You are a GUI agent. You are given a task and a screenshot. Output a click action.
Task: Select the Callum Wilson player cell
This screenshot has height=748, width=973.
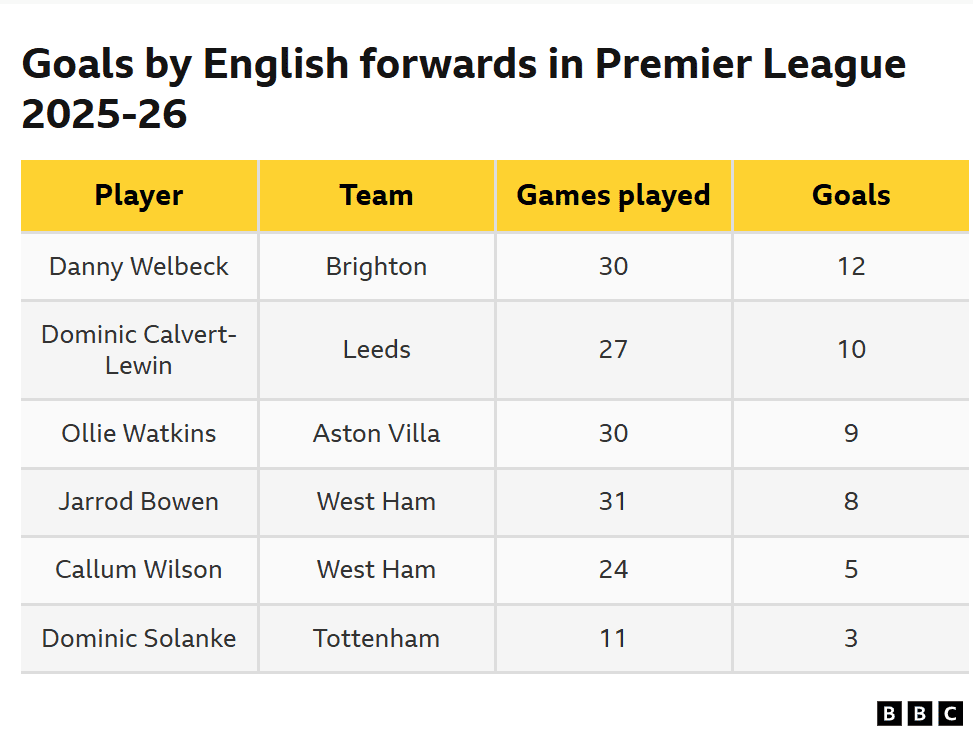point(139,569)
